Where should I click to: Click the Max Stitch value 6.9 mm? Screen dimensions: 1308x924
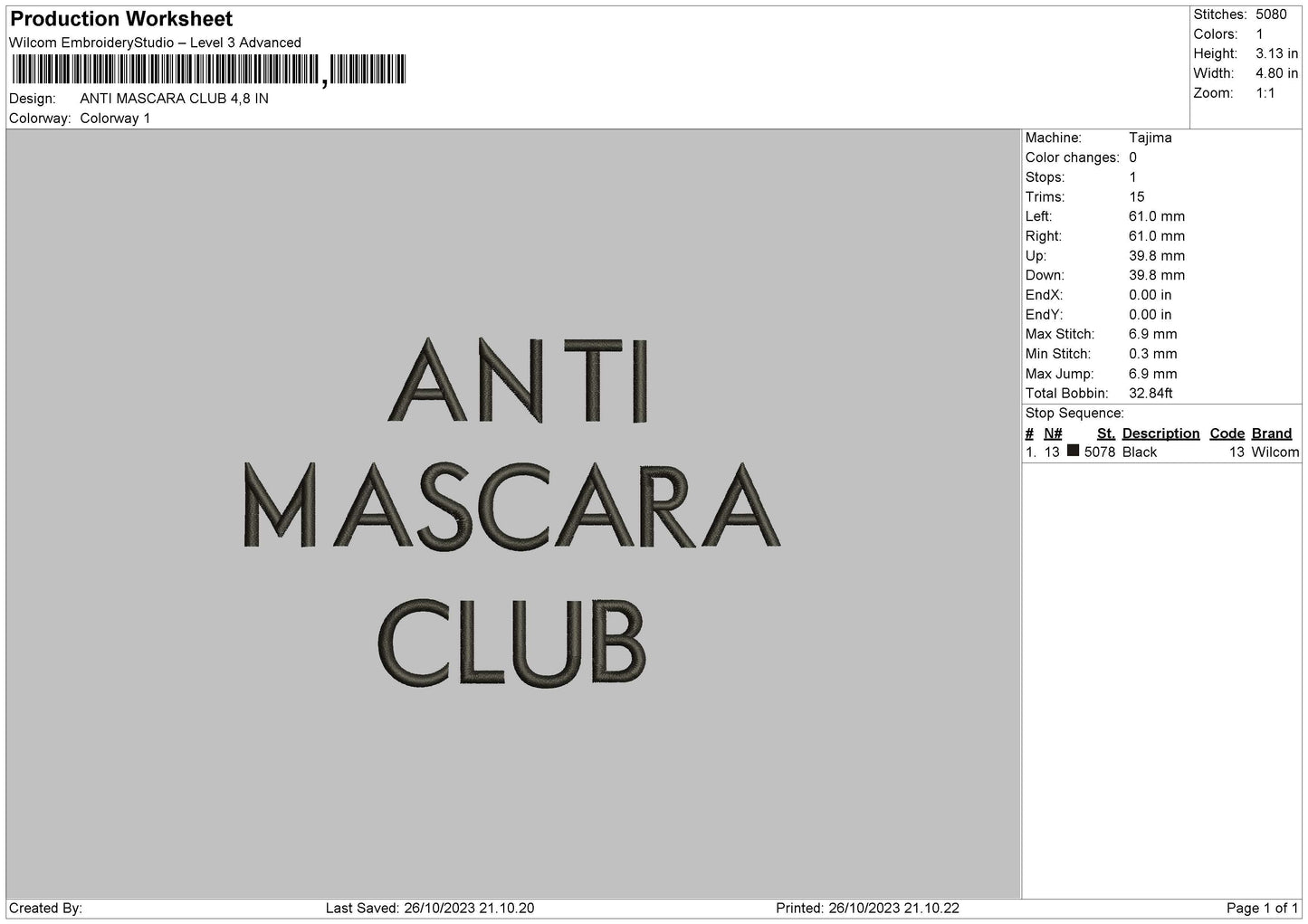click(x=1153, y=334)
